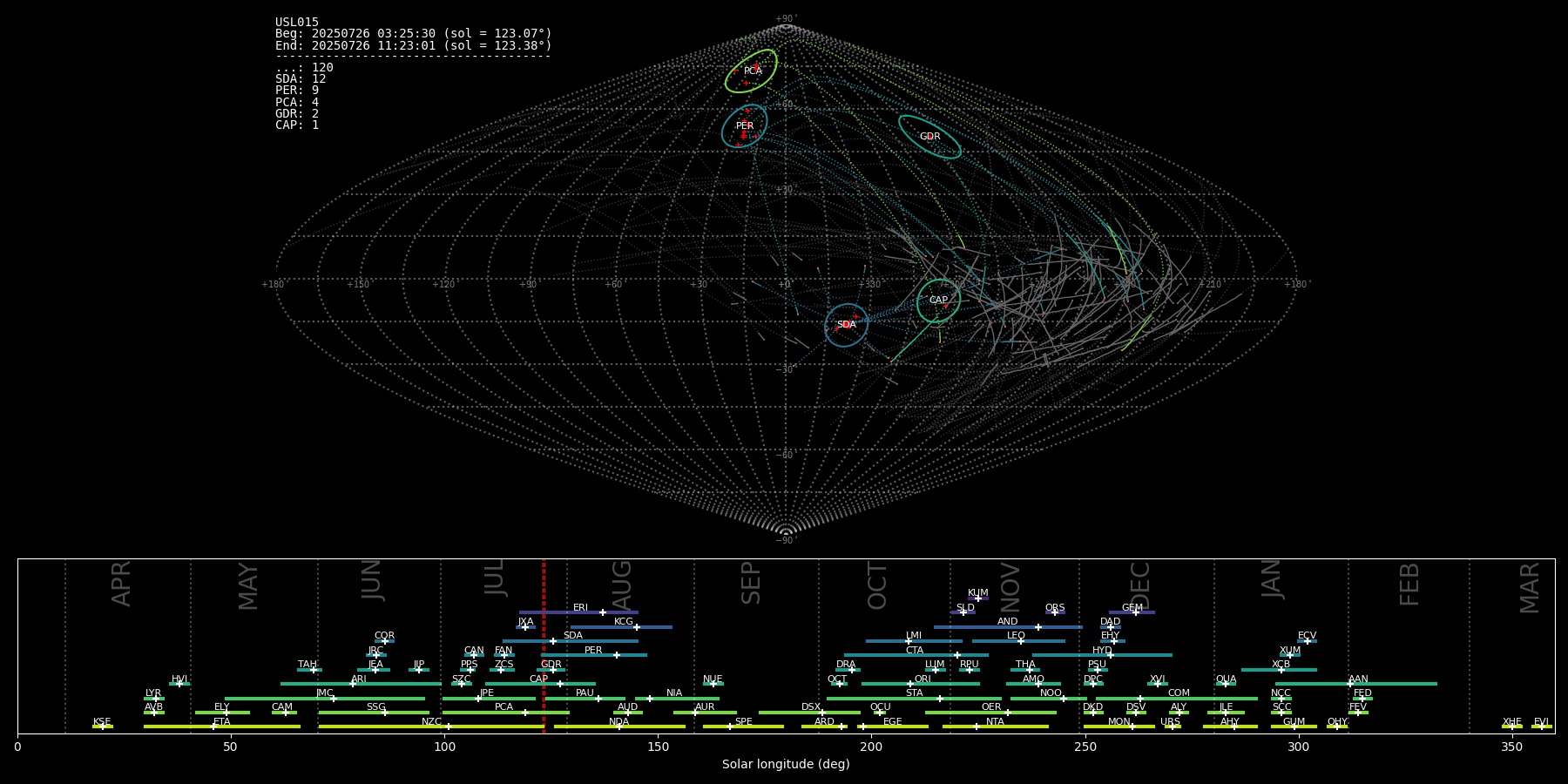Click the APR month label in timeline

click(121, 584)
